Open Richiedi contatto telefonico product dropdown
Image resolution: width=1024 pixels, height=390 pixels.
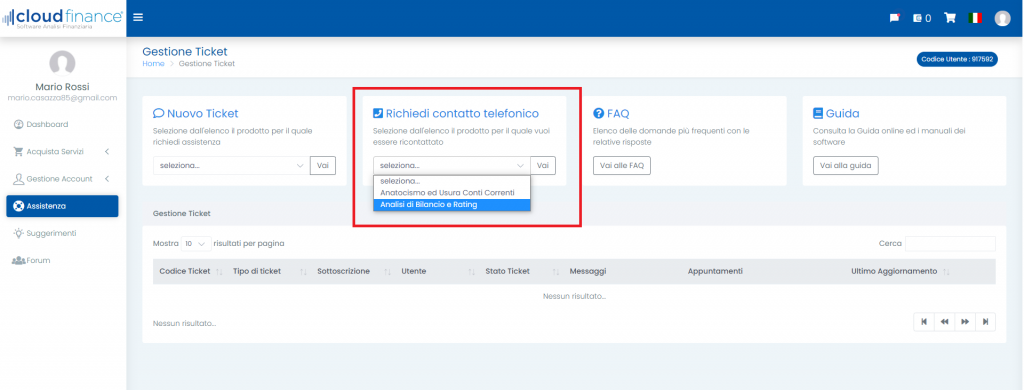pos(451,166)
